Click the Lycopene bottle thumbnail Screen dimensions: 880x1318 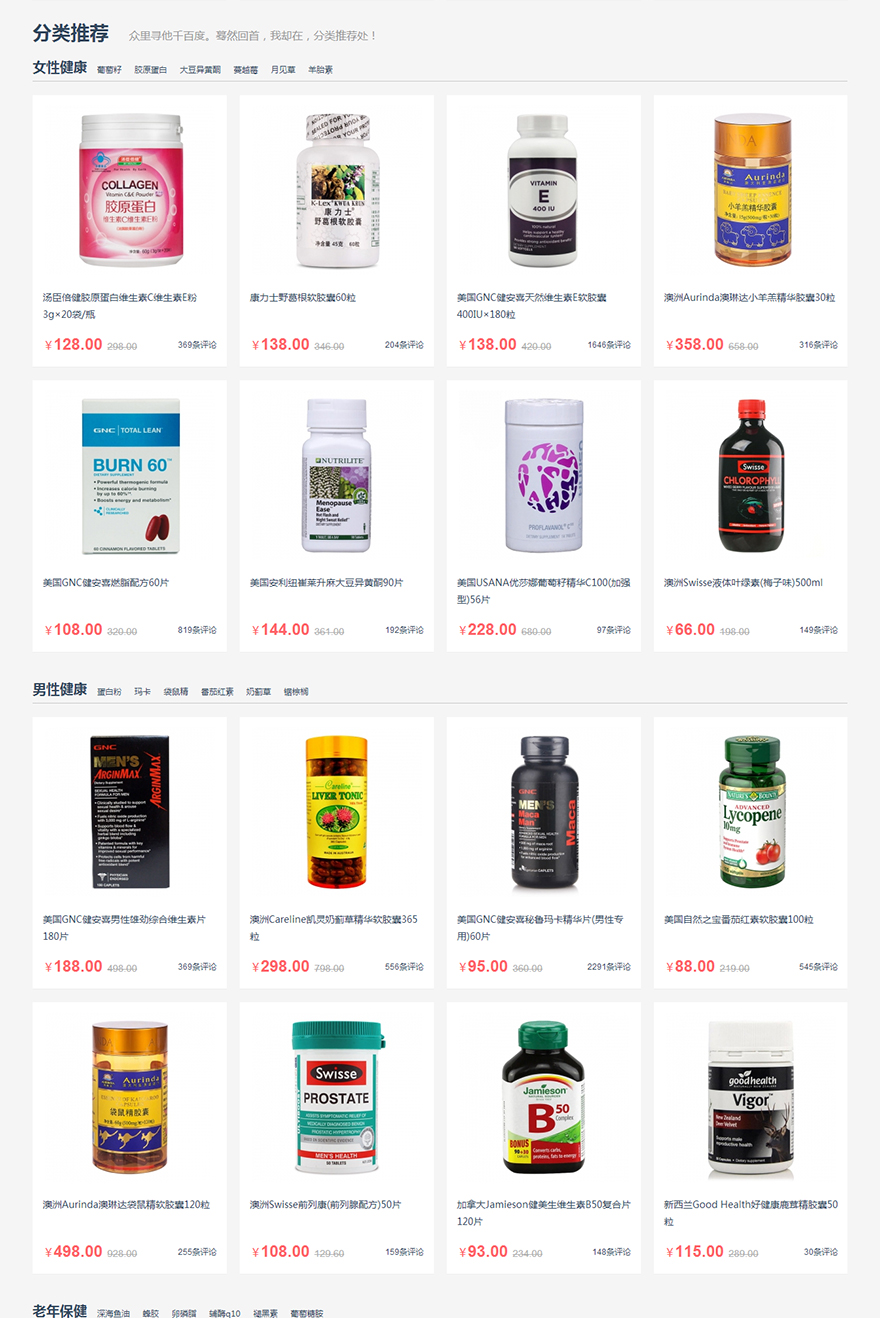(x=751, y=812)
